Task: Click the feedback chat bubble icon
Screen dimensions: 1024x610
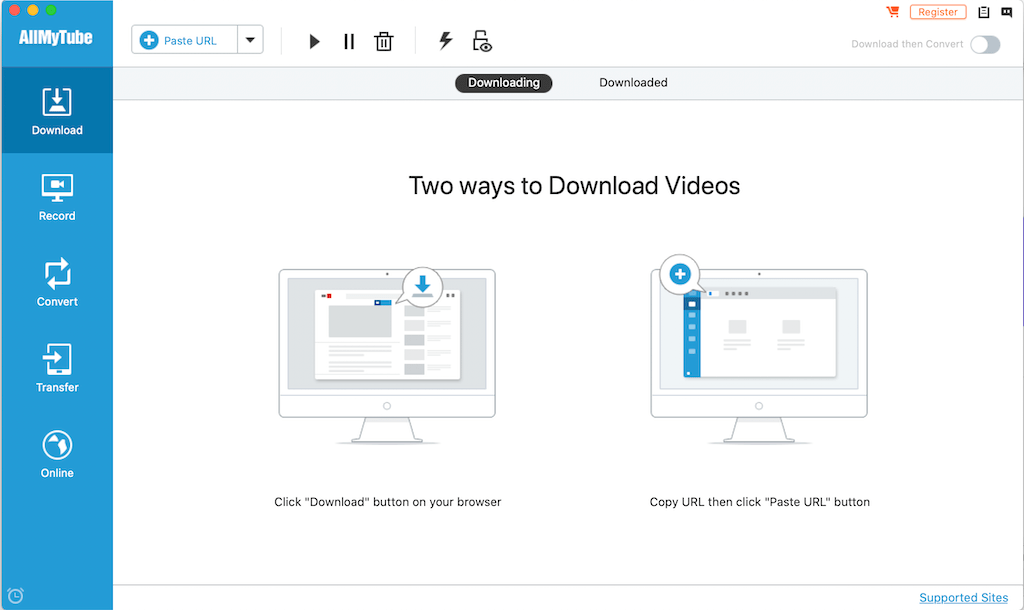Action: 1006,12
